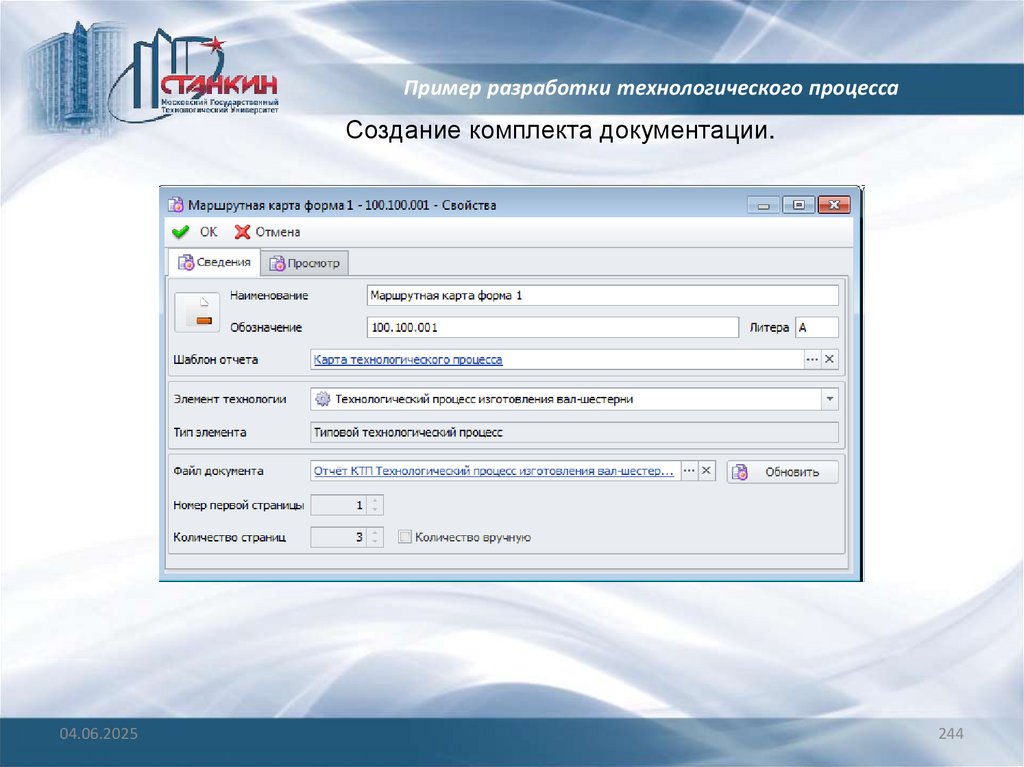Click the document icon beside Наименование

coord(197,312)
